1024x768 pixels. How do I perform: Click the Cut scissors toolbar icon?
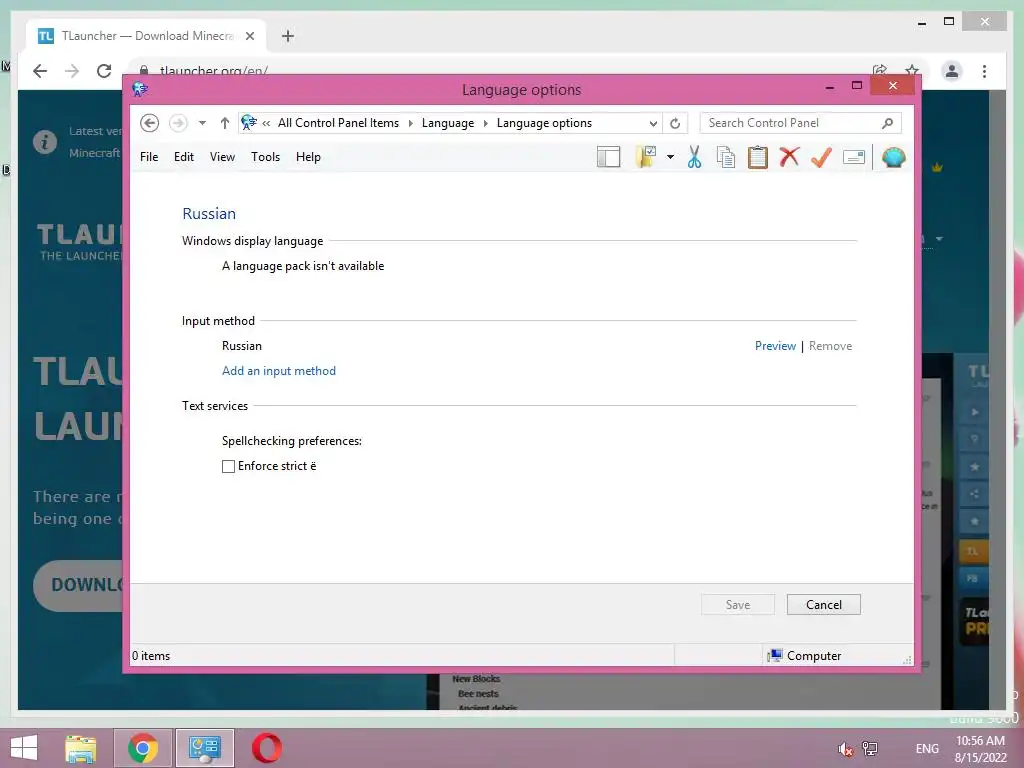pos(694,157)
